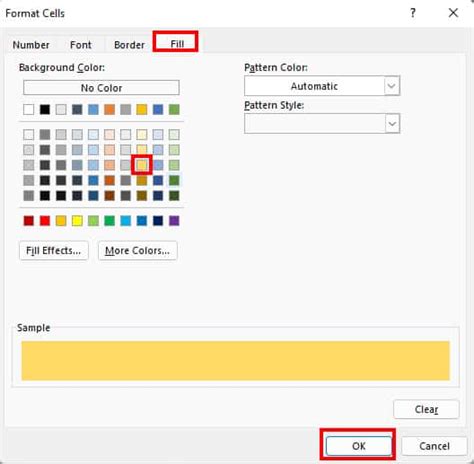Pick the light gray theme swatch in top row
Image resolution: width=474 pixels, height=464 pixels.
pyautogui.click(x=61, y=109)
